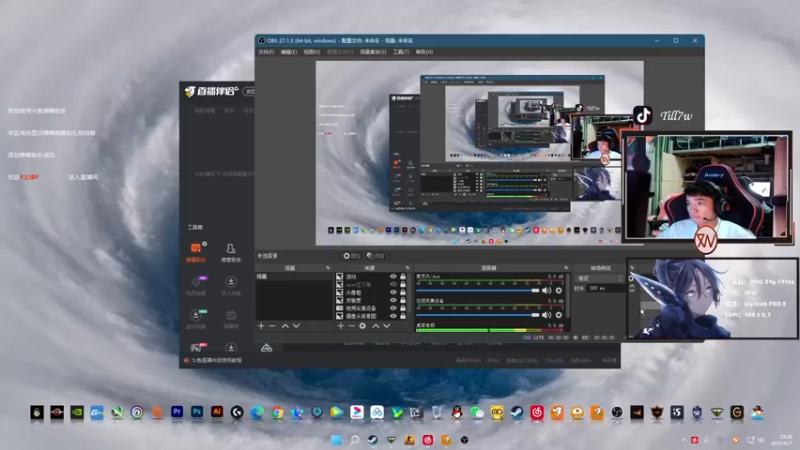Open source properties gear in Sources toolbar
Image resolution: width=800 pixels, height=450 pixels.
(x=362, y=326)
